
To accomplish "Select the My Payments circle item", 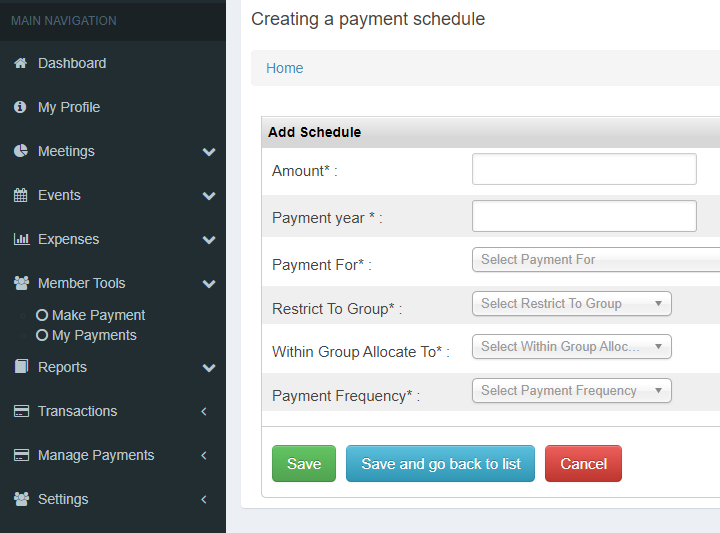I will pos(86,336).
